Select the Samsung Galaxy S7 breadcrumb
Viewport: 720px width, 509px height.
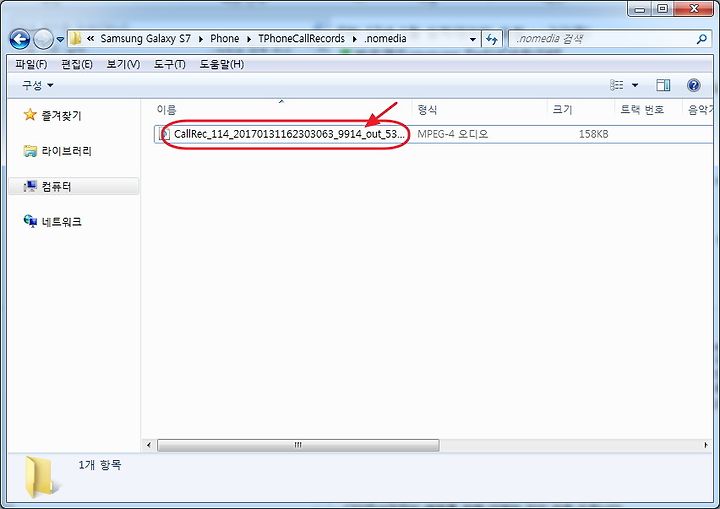click(x=145, y=39)
